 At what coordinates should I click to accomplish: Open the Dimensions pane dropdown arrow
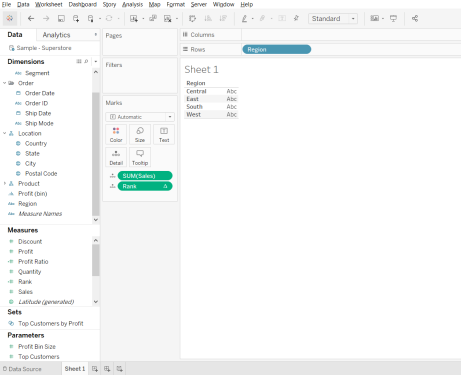pyautogui.click(x=96, y=61)
